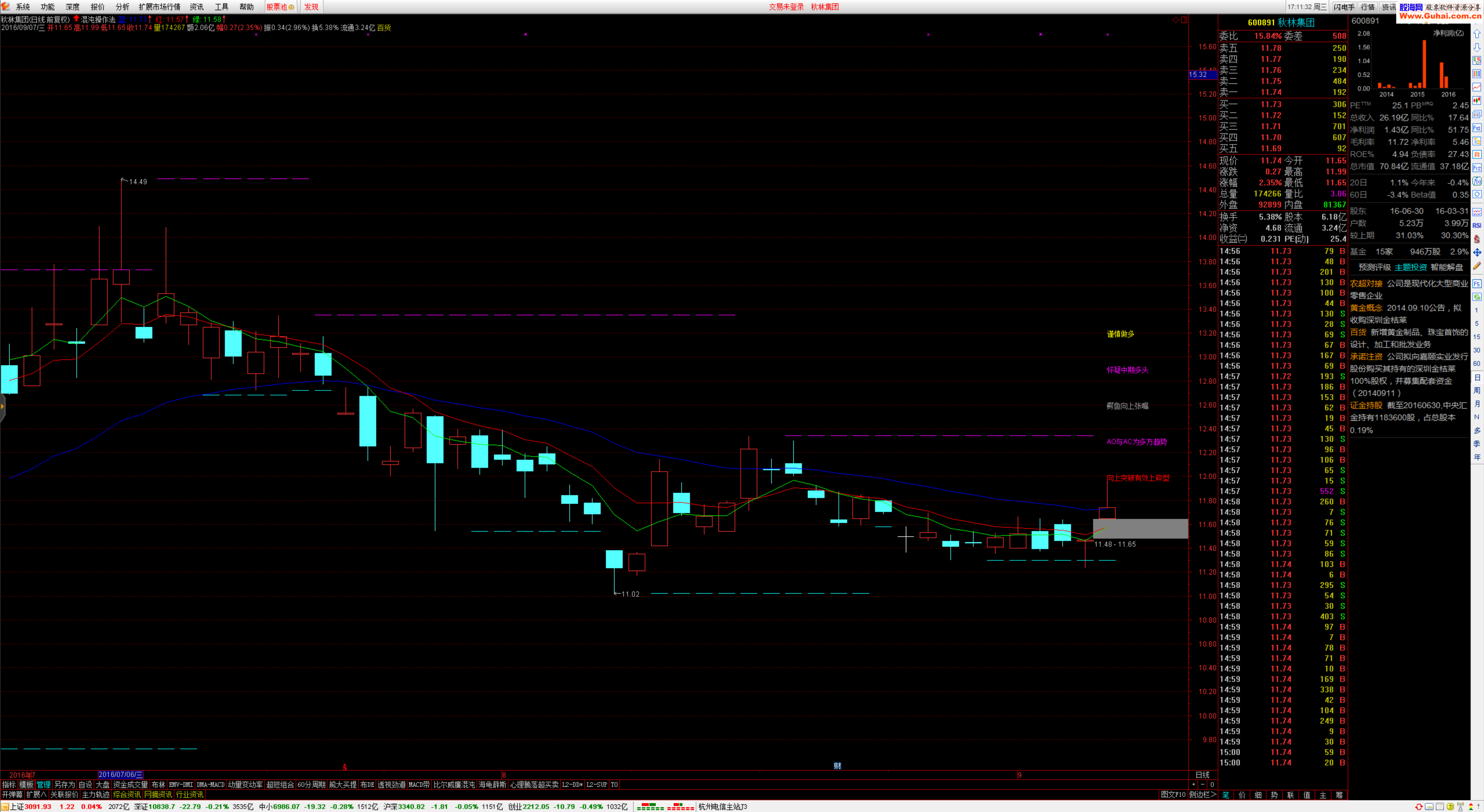Click the 日线 period selector
Viewport: 1484px width, 812px height.
click(x=1202, y=774)
